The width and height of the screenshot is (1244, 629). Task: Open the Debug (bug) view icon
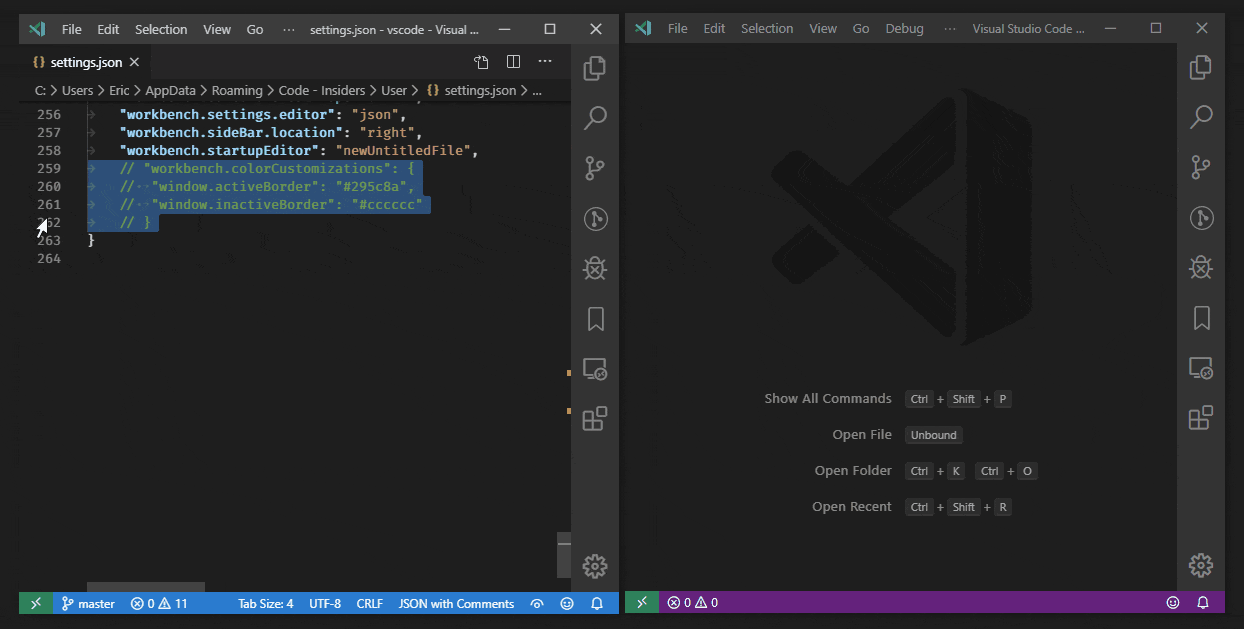pos(595,268)
